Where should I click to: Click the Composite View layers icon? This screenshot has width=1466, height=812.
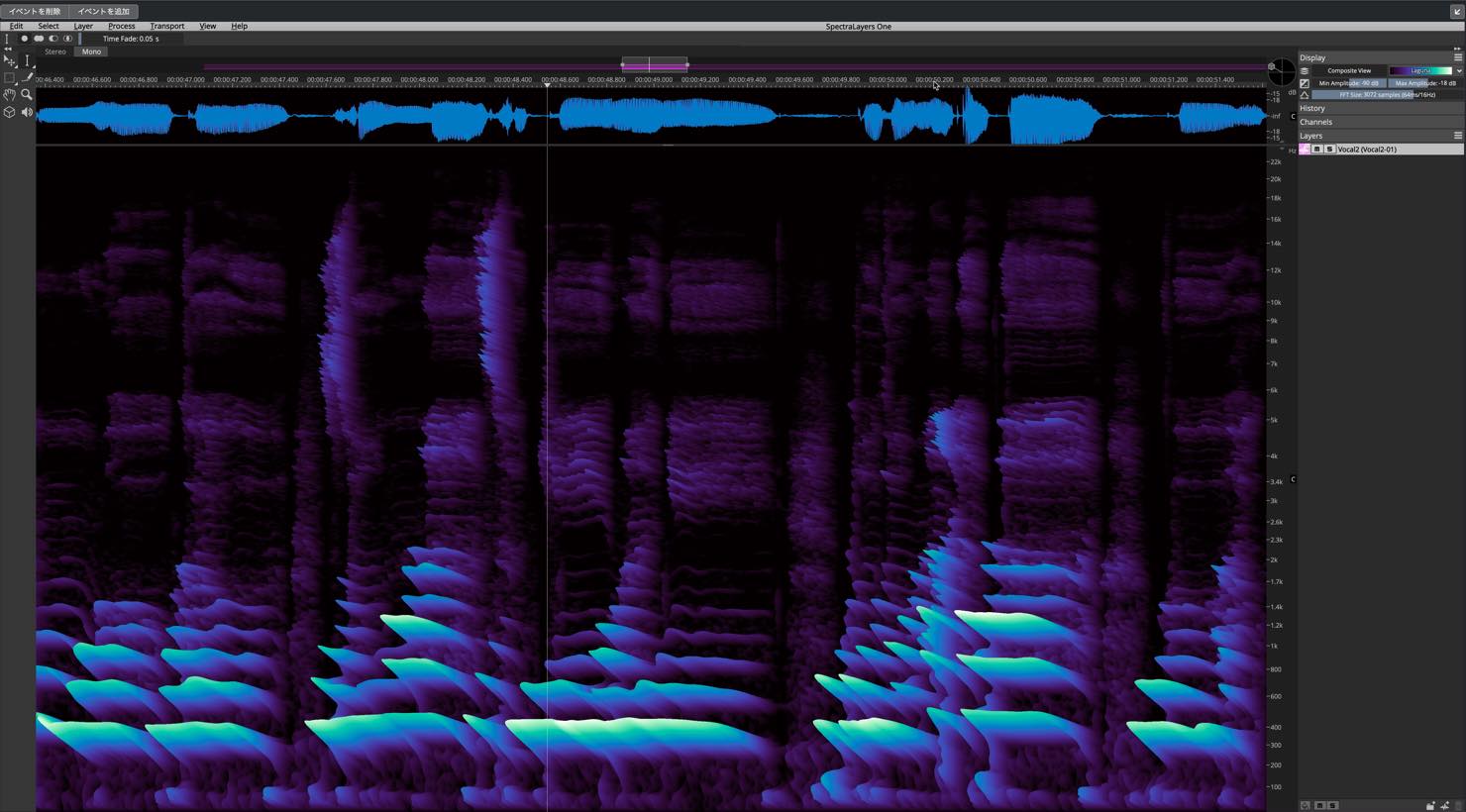click(1305, 70)
